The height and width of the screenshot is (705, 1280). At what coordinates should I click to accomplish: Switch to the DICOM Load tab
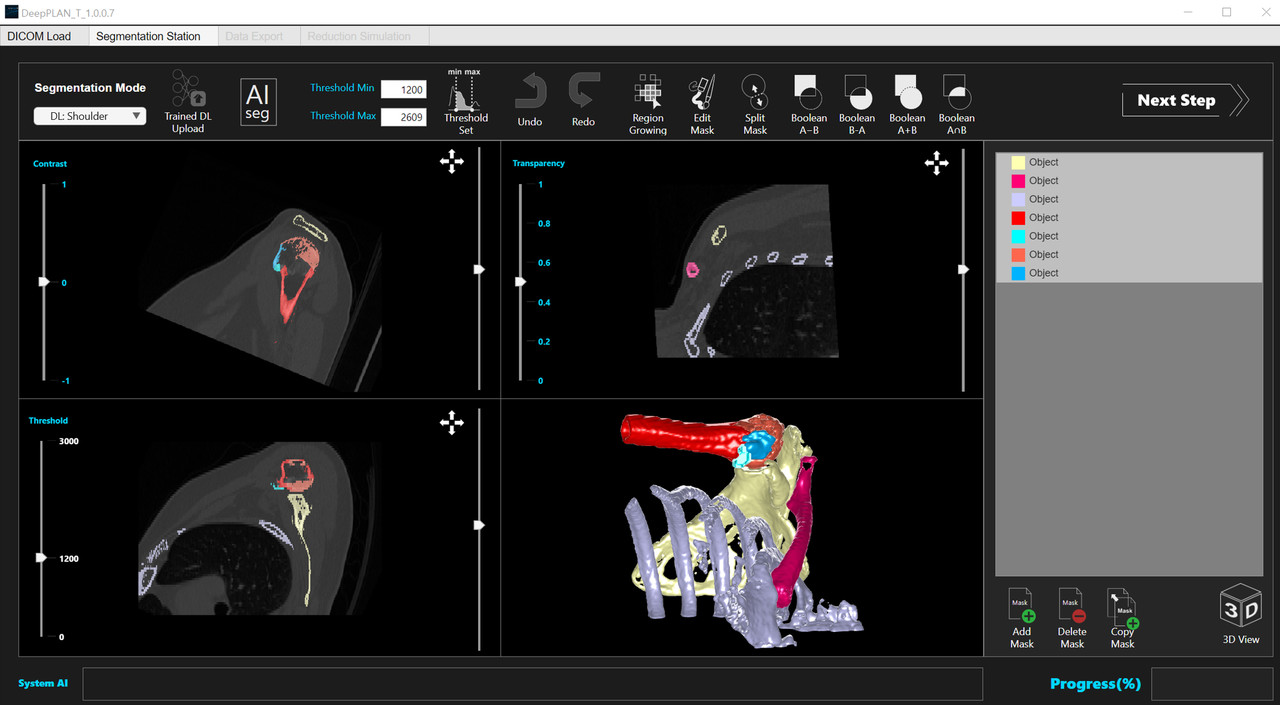click(39, 36)
